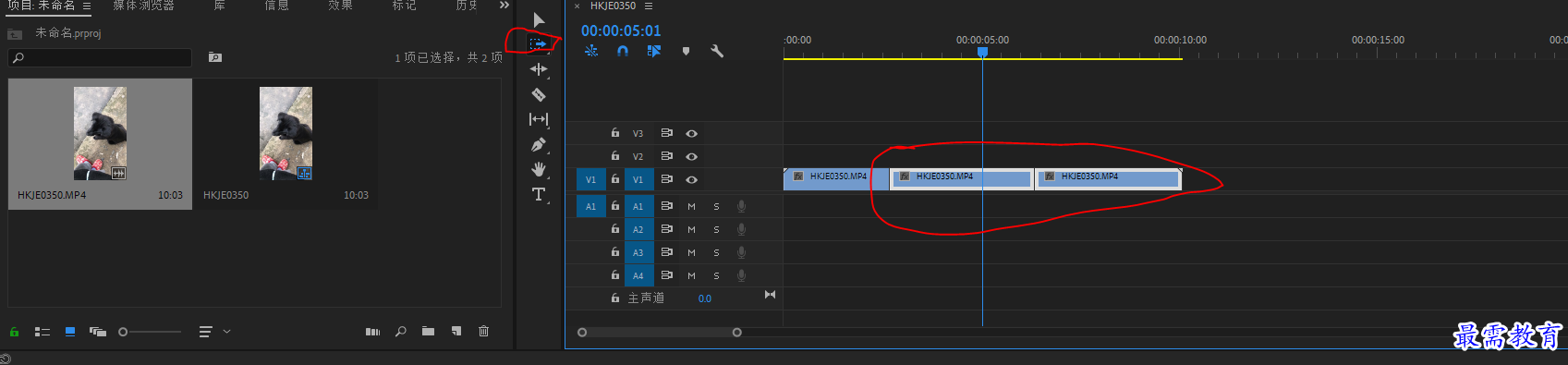Target audio track A3 header
The height and width of the screenshot is (365, 1568).
[x=638, y=252]
